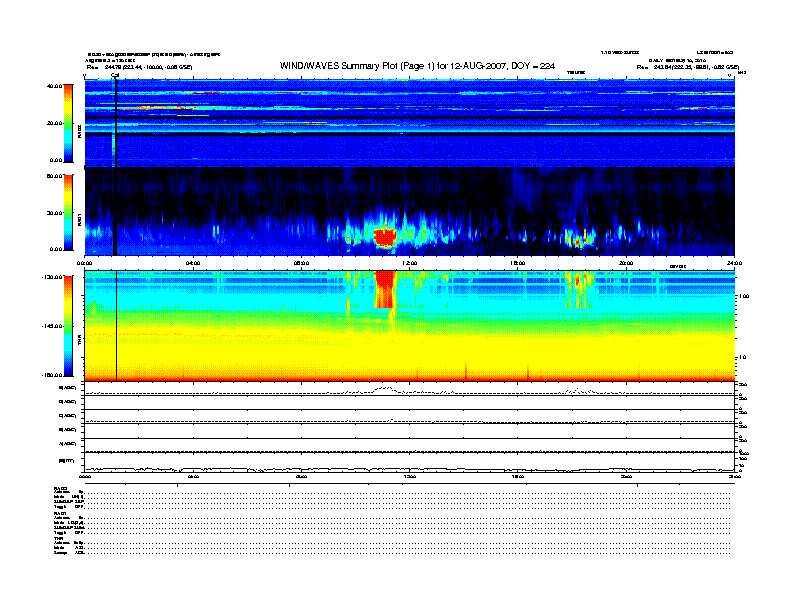
Task: Click the 16:00 label under RAD1 spectrogram
Action: tap(518, 263)
